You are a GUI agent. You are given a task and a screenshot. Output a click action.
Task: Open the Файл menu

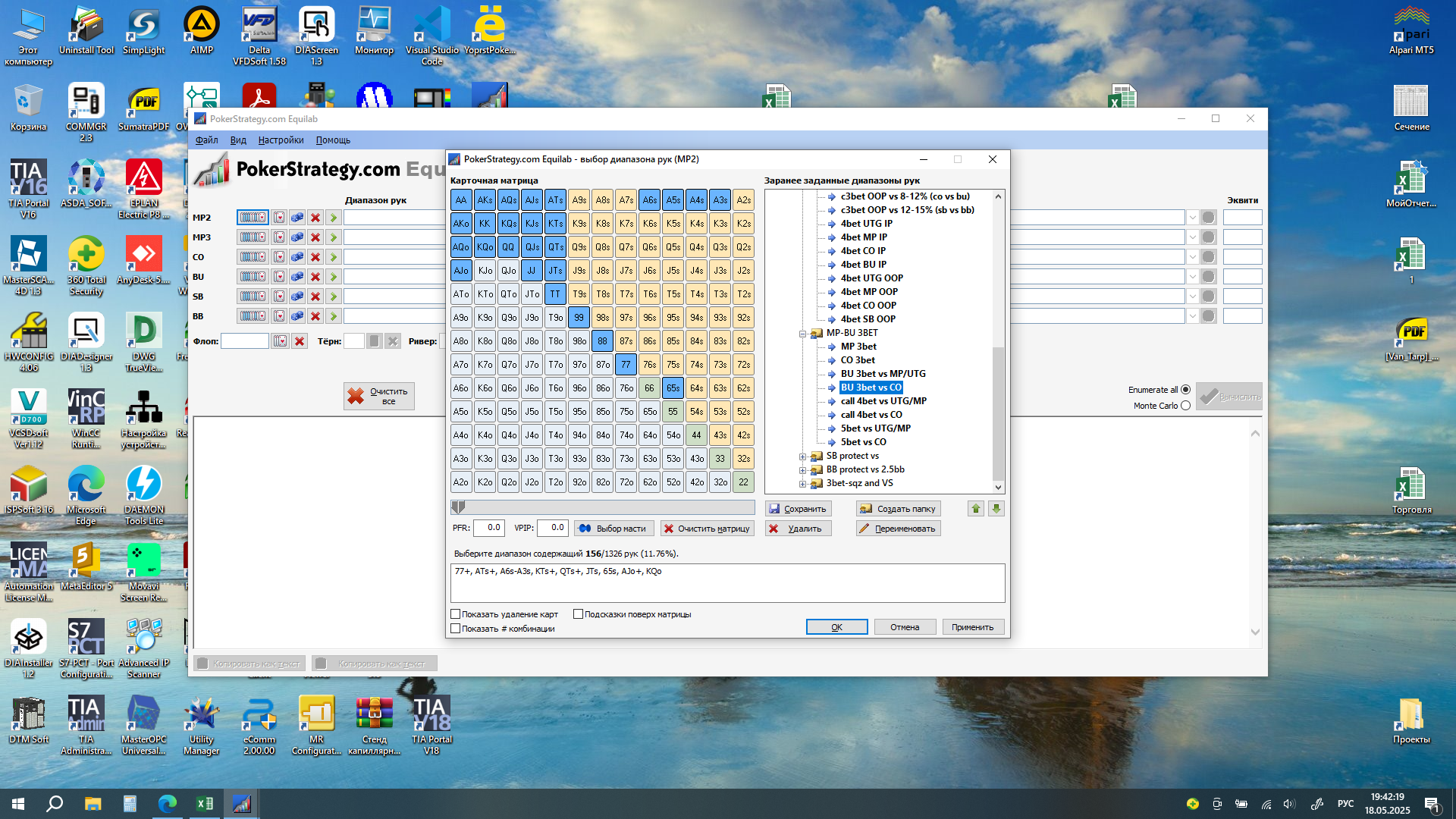pyautogui.click(x=206, y=140)
